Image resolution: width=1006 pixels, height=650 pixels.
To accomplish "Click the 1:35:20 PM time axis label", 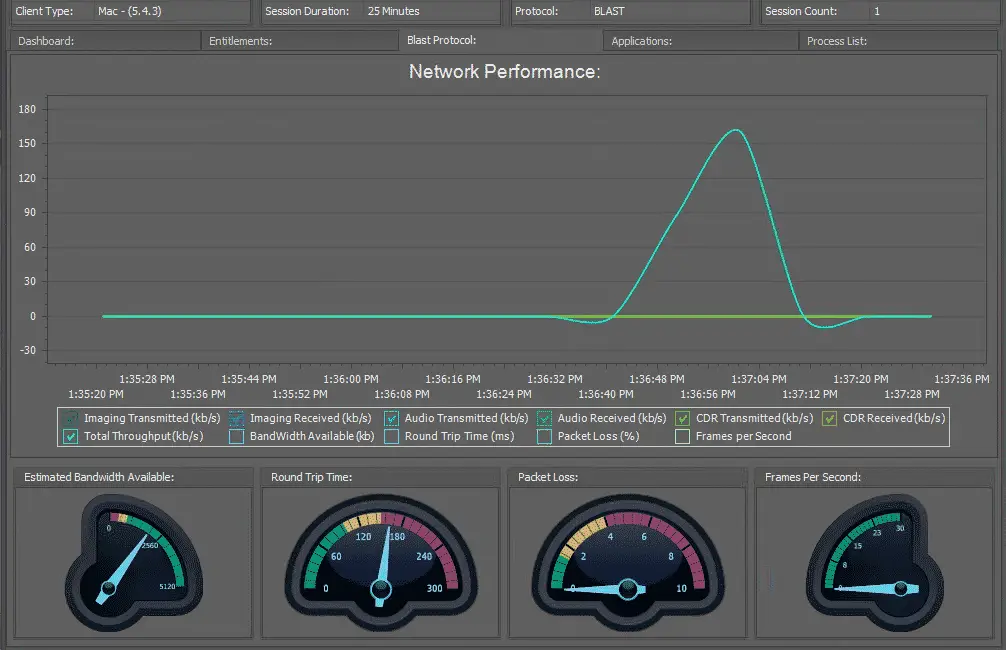I will coord(96,394).
